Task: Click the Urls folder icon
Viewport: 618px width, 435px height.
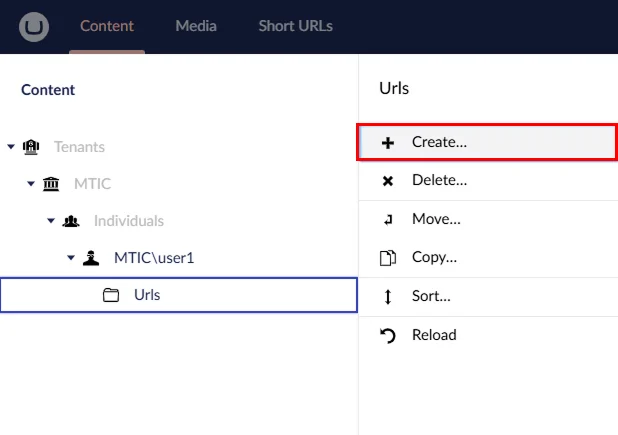Action: pos(111,295)
